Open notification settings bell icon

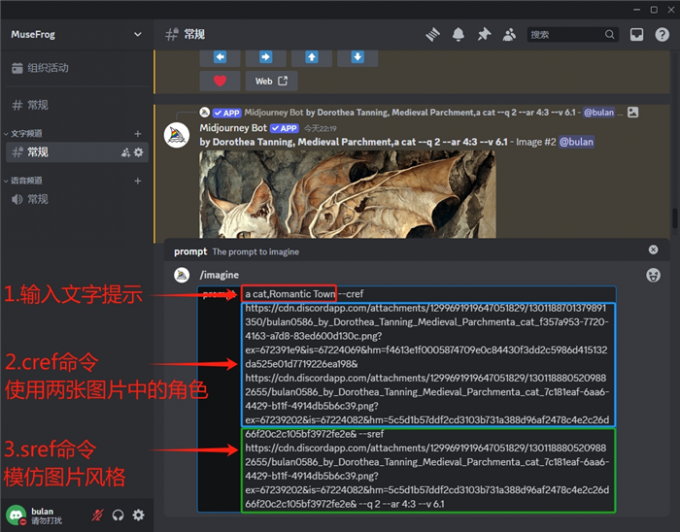(x=458, y=34)
